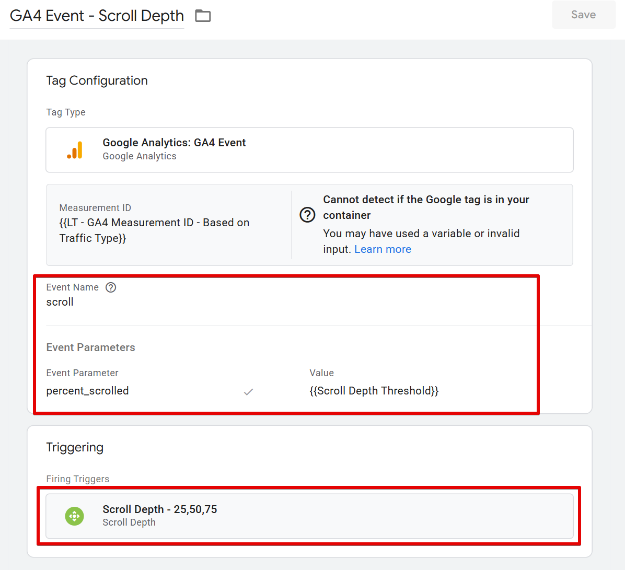Select the Google Analytics: GA4 Event tag type
This screenshot has height=570, width=625.
pos(174,143)
